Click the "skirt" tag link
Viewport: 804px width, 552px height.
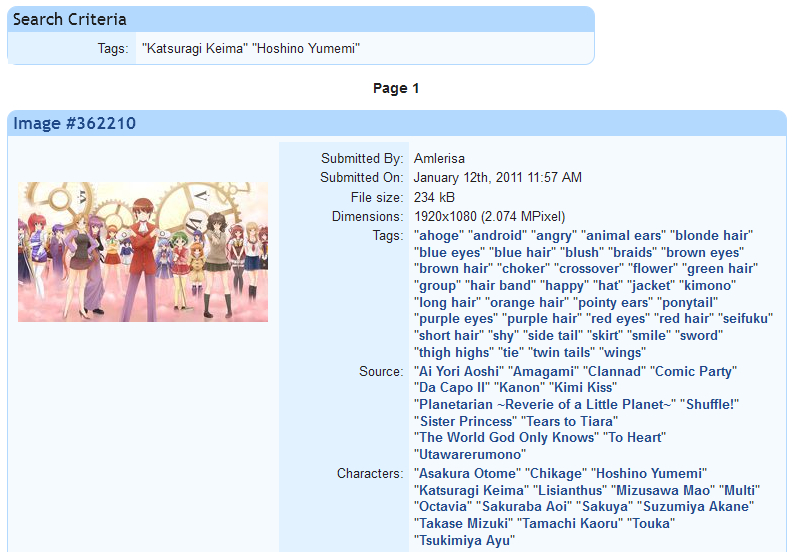tap(606, 335)
